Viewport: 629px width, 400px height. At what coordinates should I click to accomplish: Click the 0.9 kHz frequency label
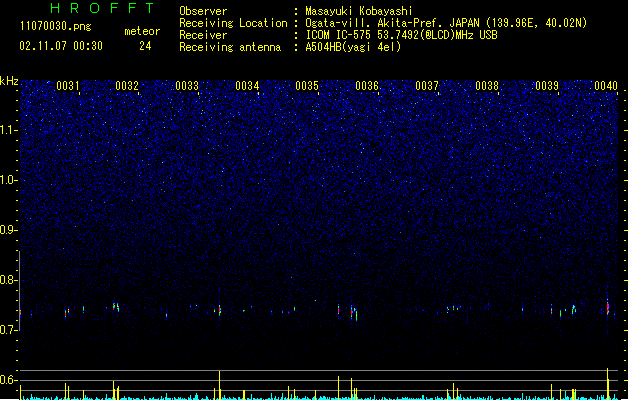point(9,230)
